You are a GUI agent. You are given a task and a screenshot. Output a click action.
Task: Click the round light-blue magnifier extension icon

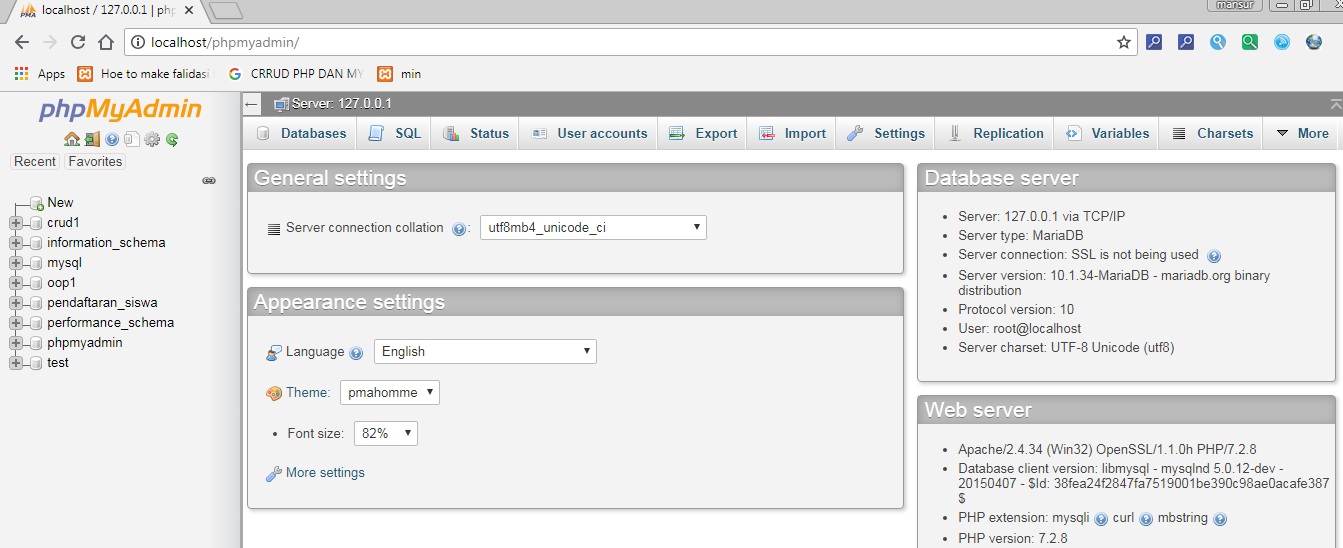click(1218, 42)
